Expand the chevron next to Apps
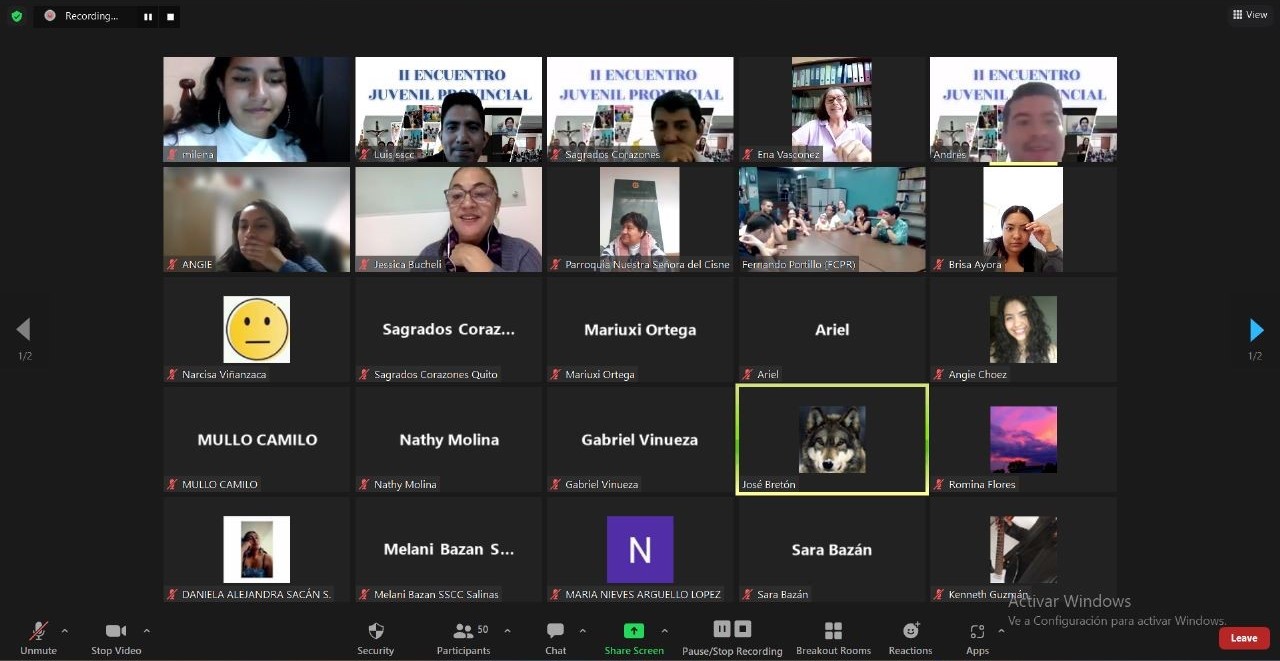Screen dimensions: 1280x661 1002,631
